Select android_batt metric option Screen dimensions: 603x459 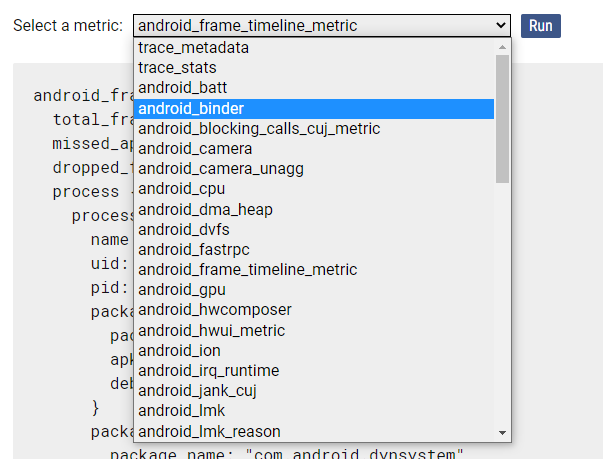(x=182, y=88)
